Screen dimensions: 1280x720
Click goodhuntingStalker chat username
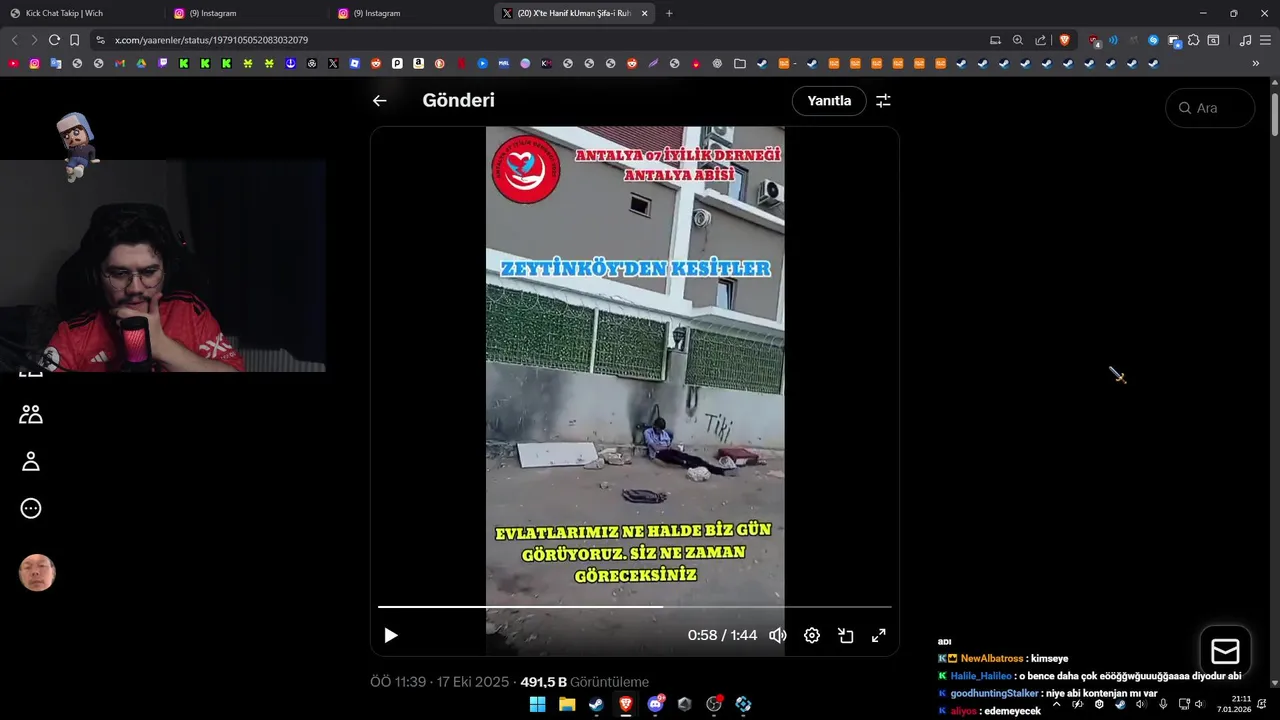[x=996, y=693]
